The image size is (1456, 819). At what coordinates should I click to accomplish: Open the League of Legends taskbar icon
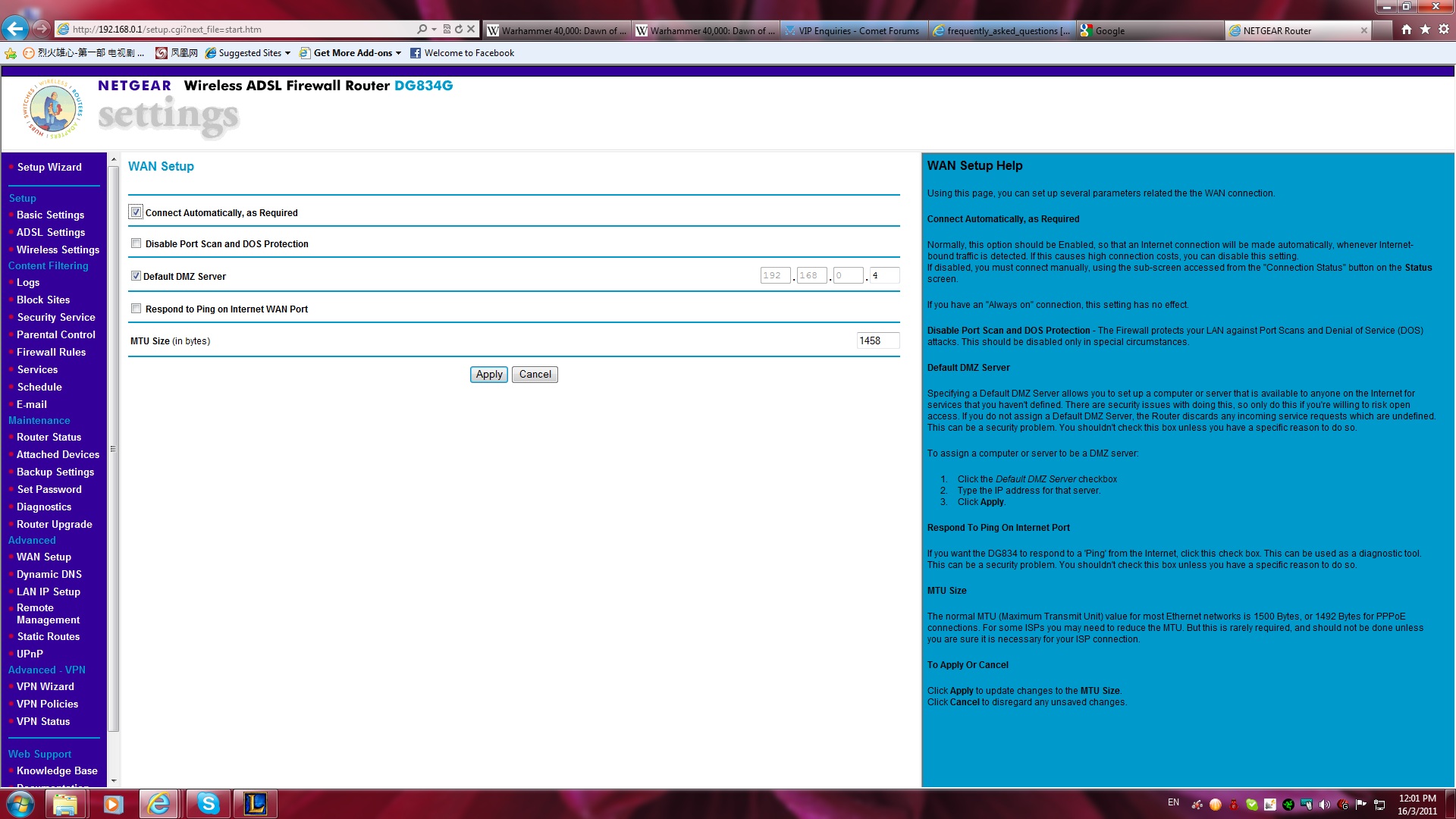click(x=256, y=804)
